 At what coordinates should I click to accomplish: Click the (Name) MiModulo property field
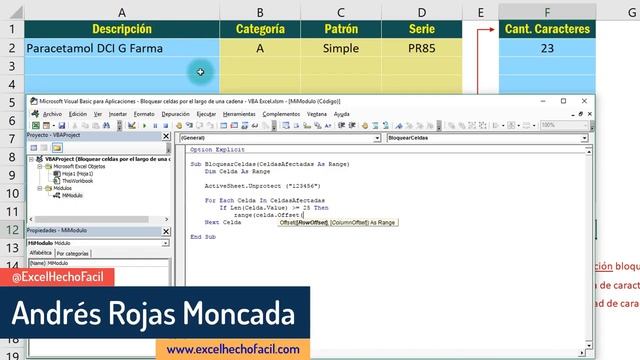coord(98,263)
